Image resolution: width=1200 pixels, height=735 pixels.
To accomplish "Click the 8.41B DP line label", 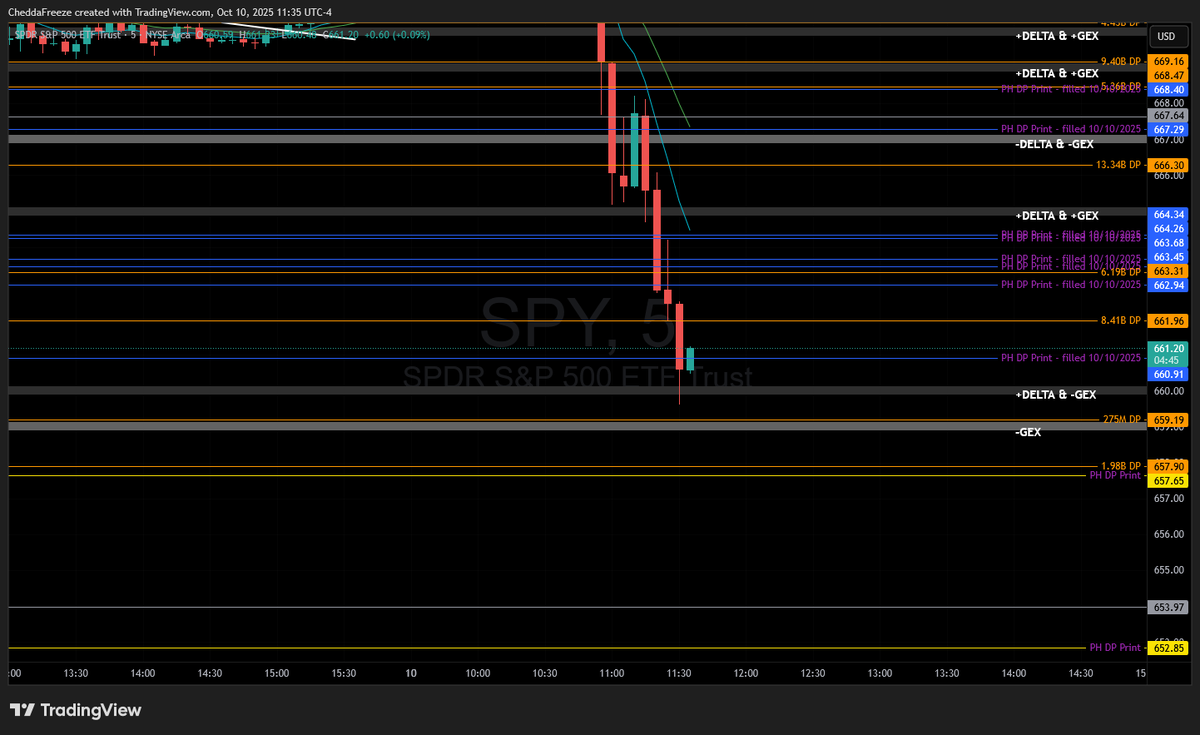I will point(1121,321).
